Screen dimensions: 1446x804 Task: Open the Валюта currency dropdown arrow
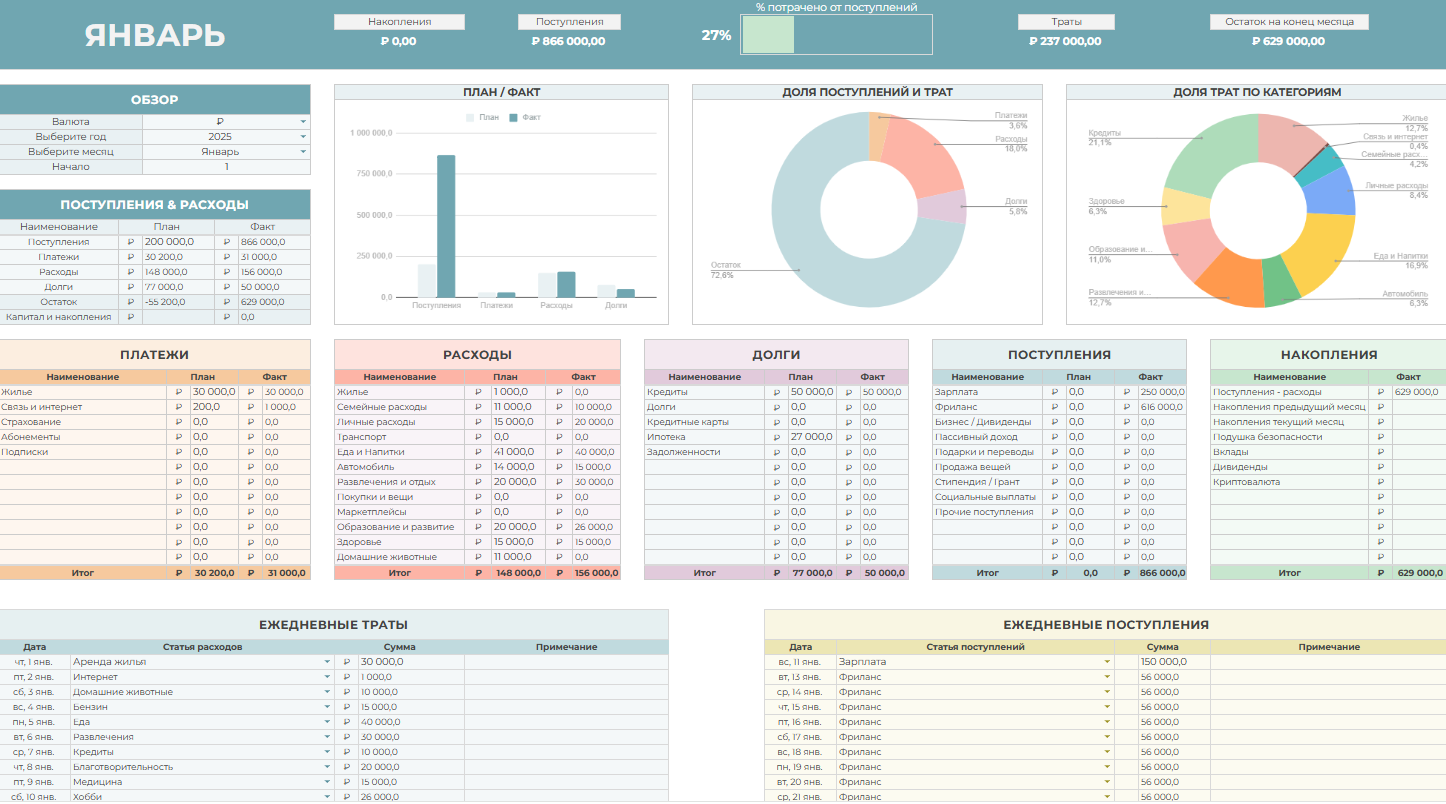(303, 122)
